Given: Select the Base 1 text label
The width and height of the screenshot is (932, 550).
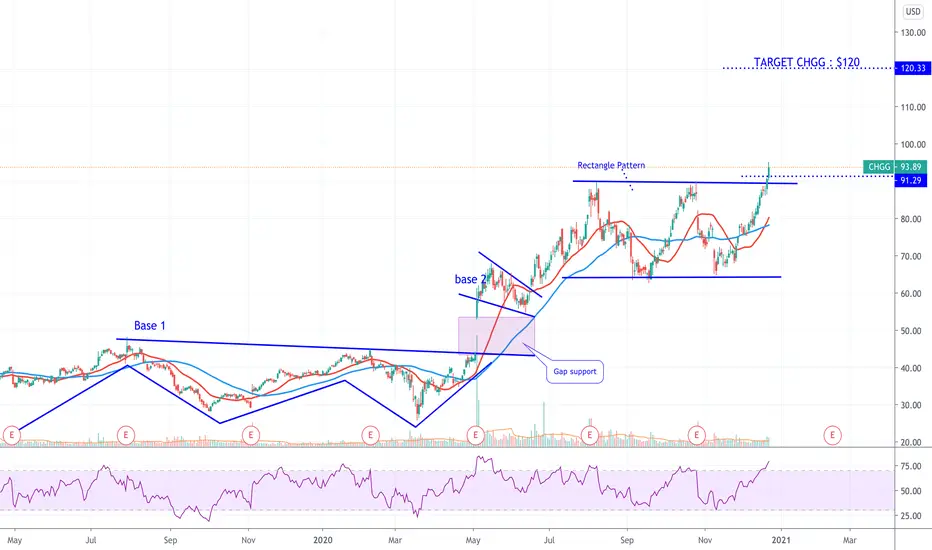Looking at the screenshot, I should [x=150, y=325].
